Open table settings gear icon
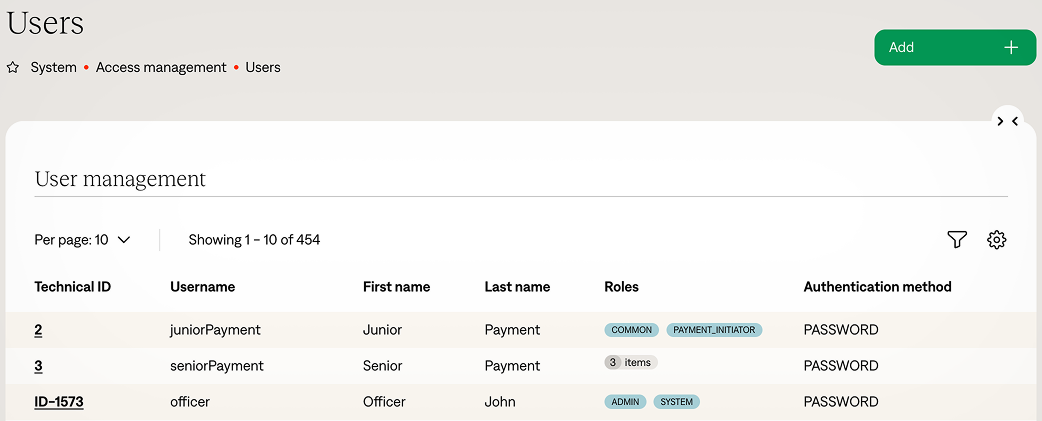 996,240
